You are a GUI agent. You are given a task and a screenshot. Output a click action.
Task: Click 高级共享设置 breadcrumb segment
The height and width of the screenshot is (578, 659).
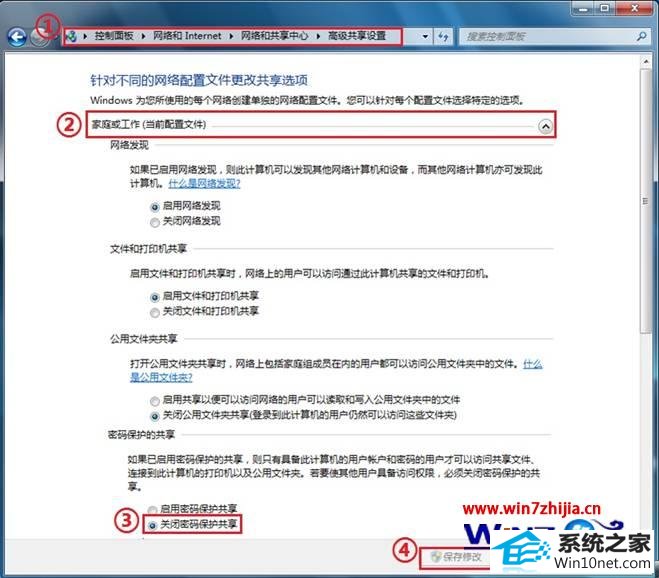(358, 36)
